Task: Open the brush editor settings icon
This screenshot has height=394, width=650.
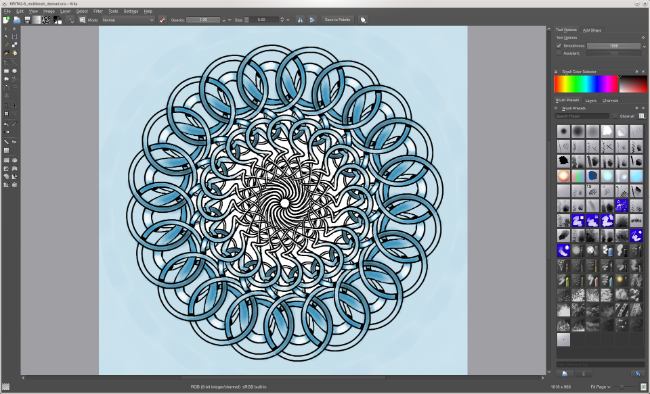Action: (70, 19)
